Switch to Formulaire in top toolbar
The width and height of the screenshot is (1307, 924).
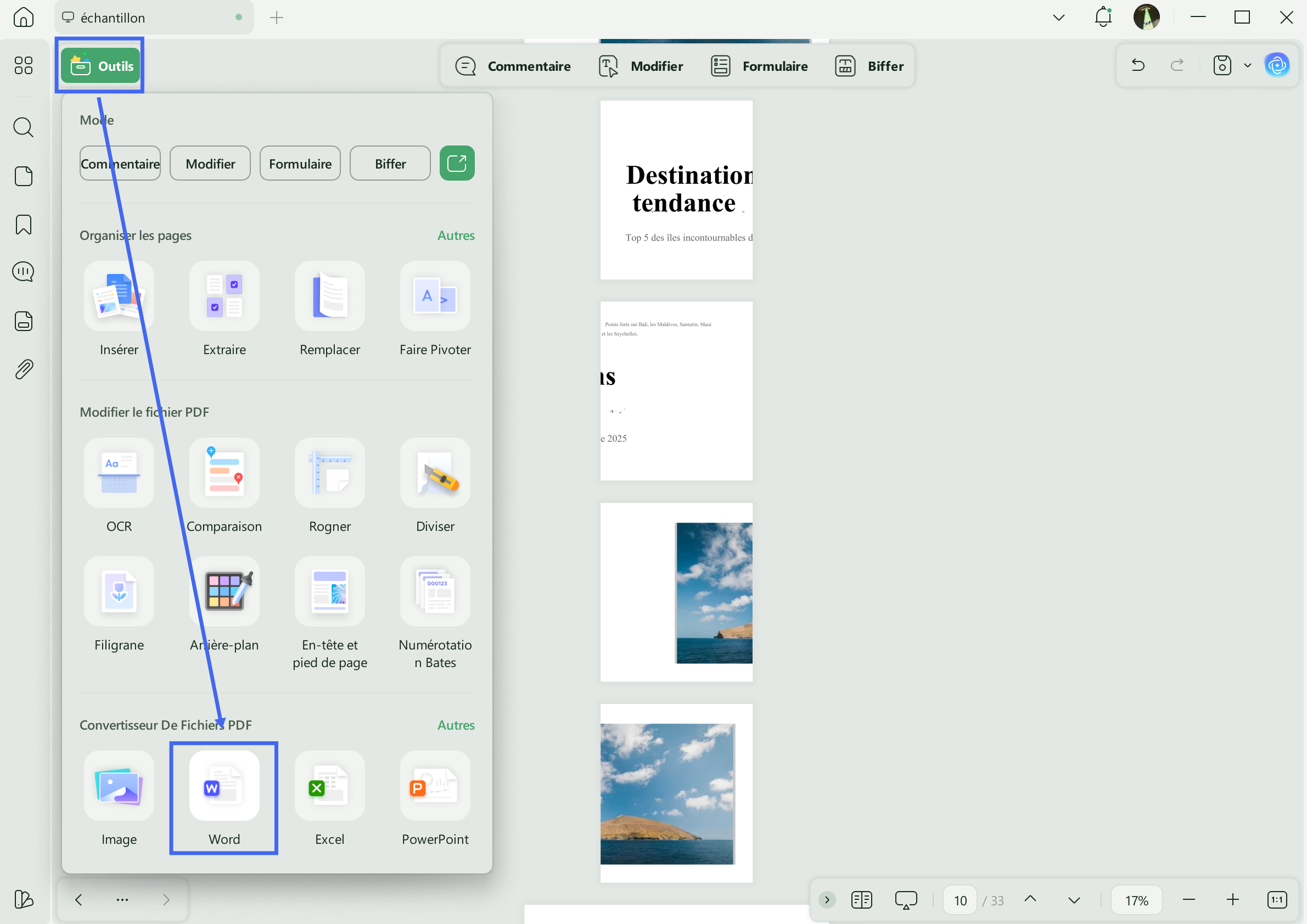[x=759, y=66]
